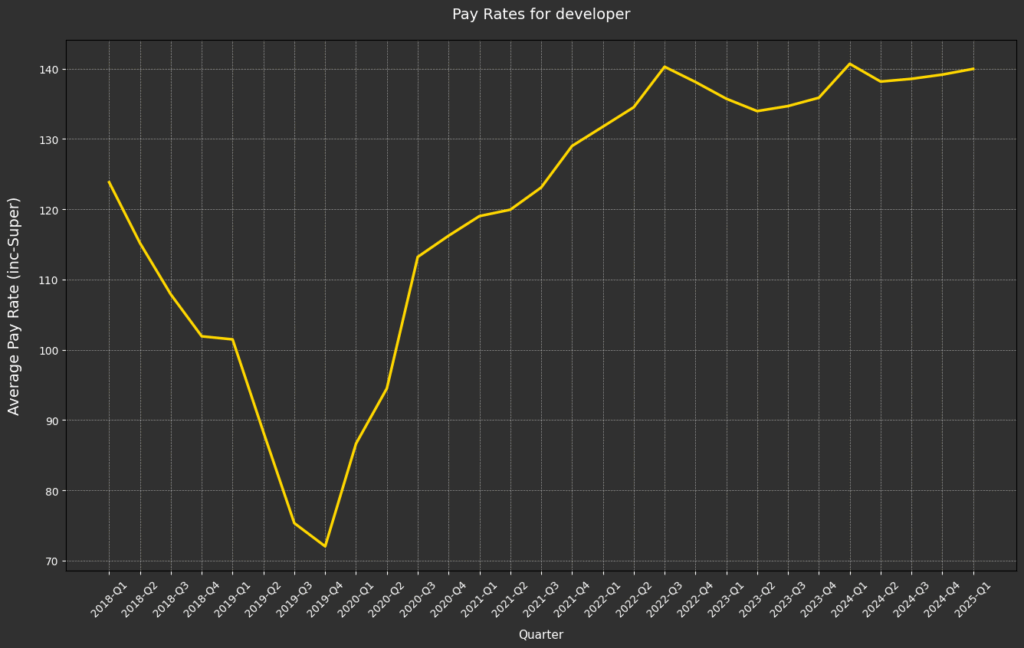Click the line peak at 2022-Q3

click(x=664, y=67)
